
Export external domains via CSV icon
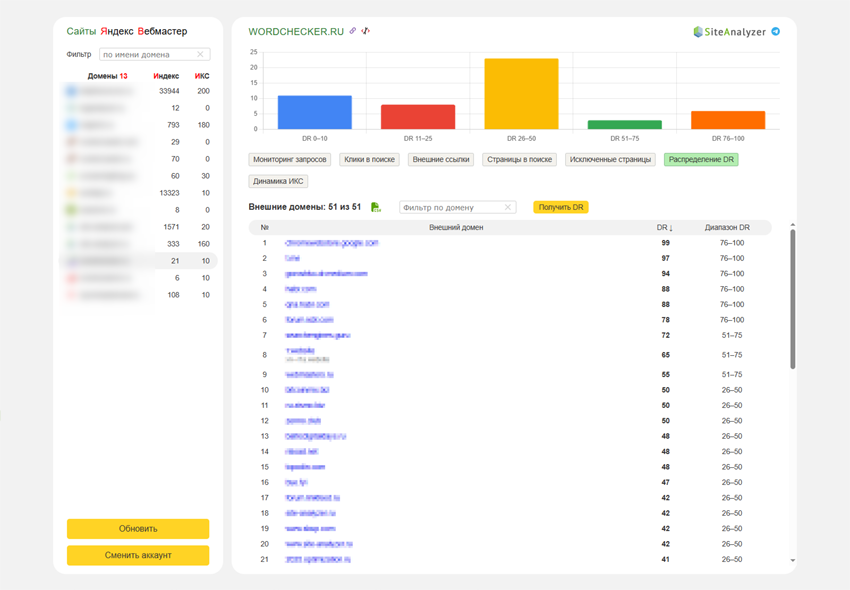click(376, 207)
